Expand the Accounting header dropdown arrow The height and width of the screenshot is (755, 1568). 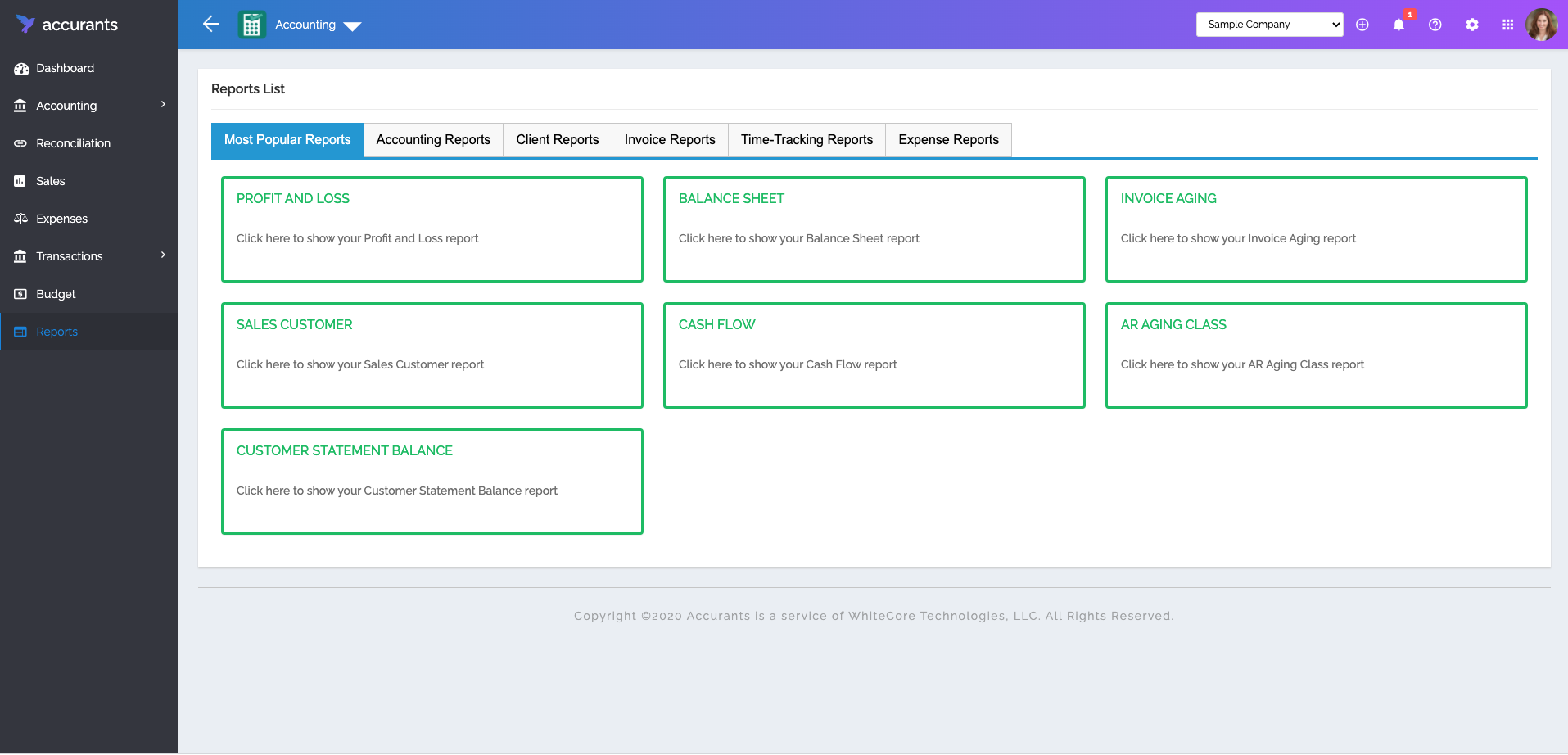pyautogui.click(x=353, y=26)
